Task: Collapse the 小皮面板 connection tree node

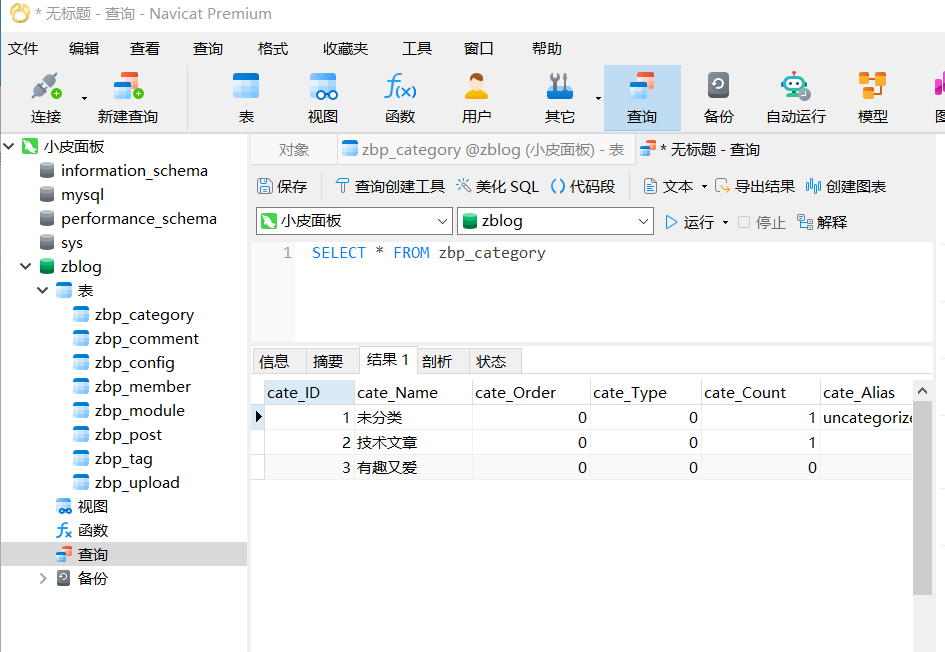Action: click(x=9, y=146)
